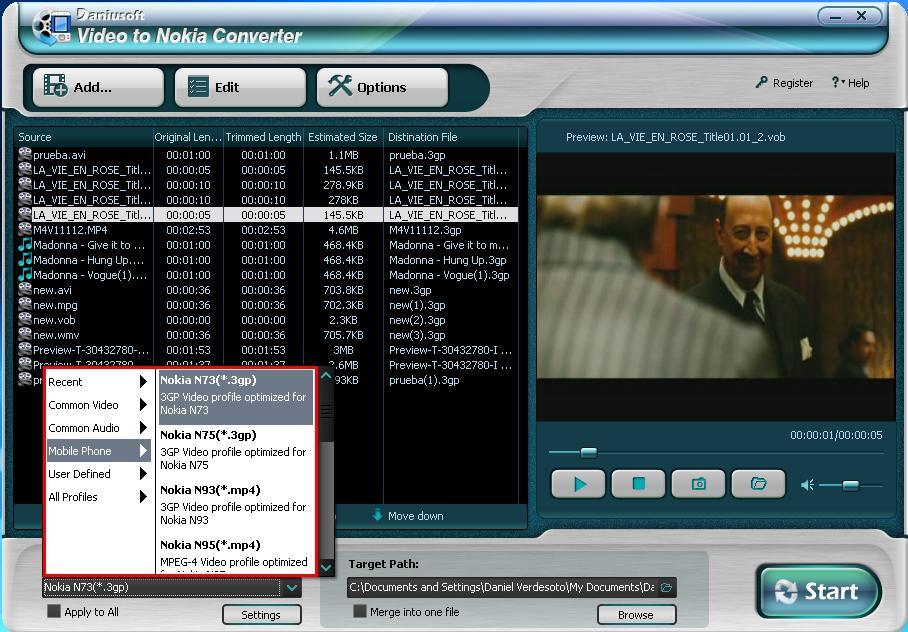
Task: Close the converter window
Action: click(x=862, y=16)
